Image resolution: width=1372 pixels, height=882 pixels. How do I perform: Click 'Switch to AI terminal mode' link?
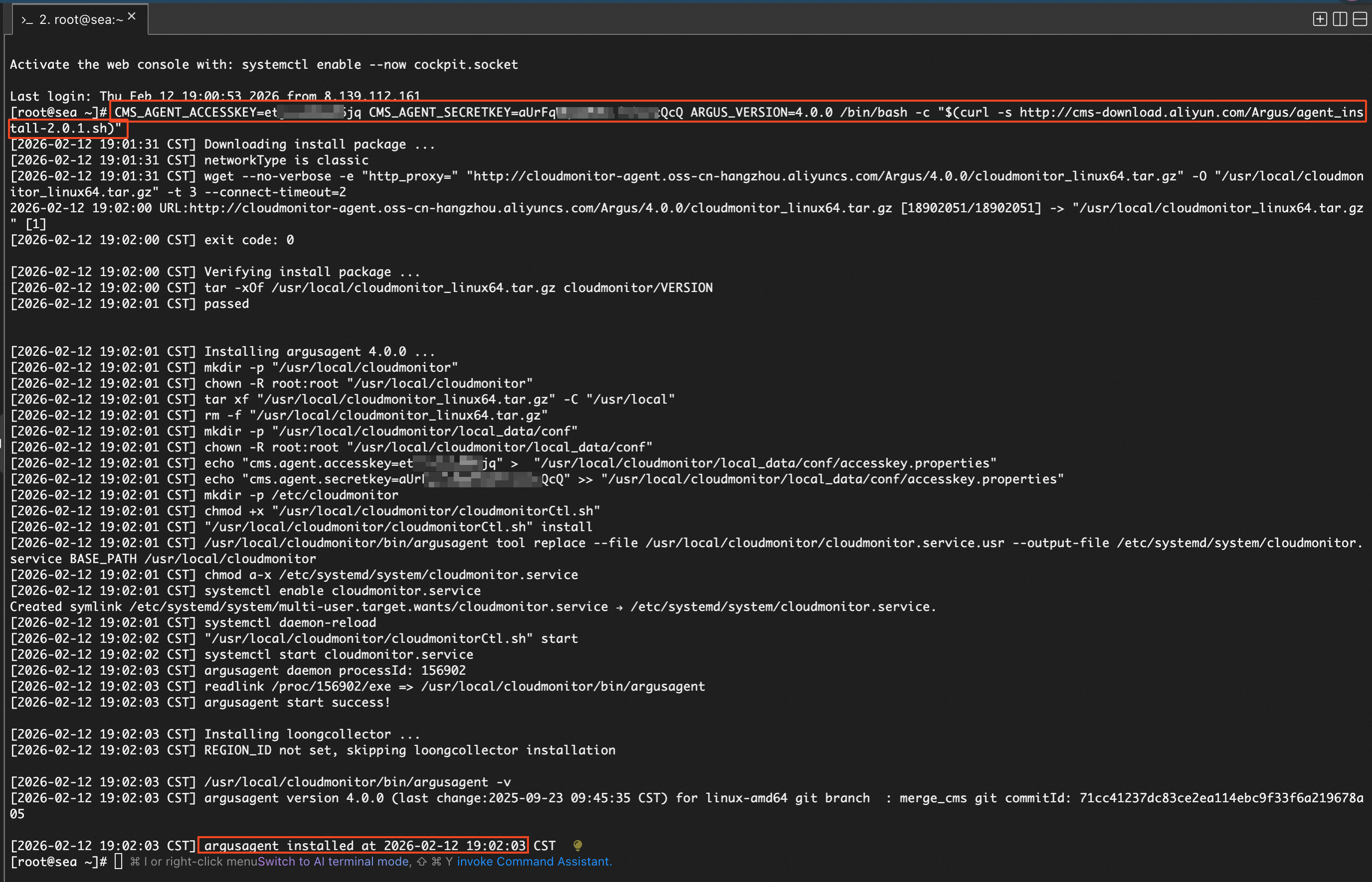(334, 862)
